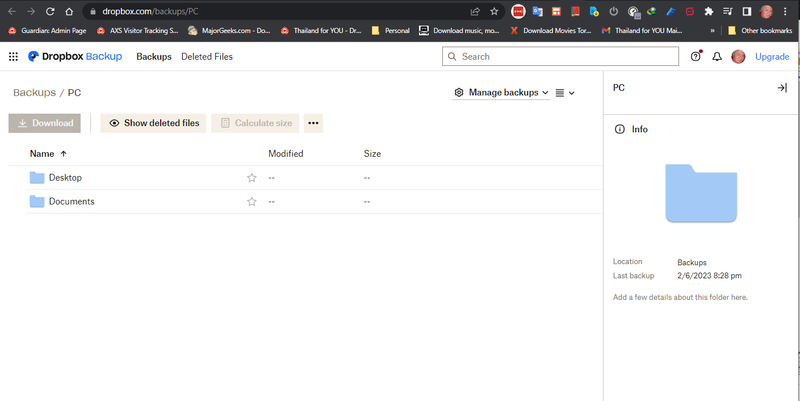Show more bookmarks with the chevron

point(712,31)
